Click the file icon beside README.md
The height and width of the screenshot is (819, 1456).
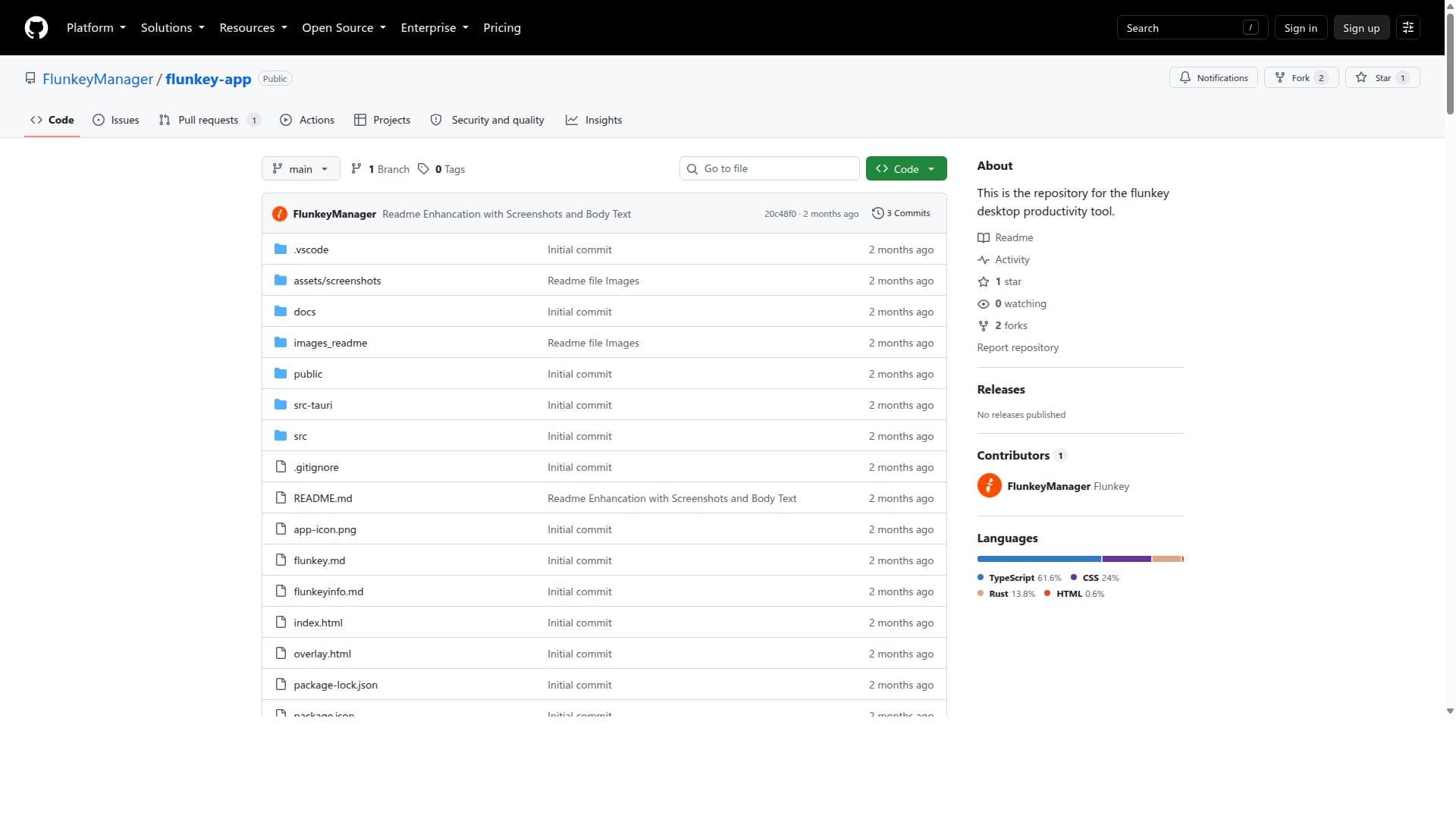[x=281, y=498]
